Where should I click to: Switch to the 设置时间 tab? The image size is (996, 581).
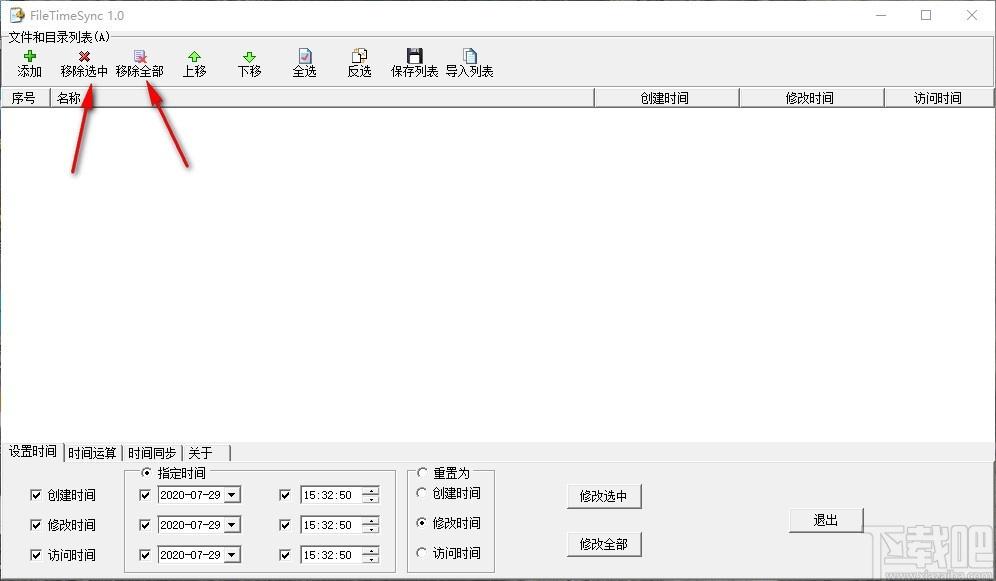[32, 451]
